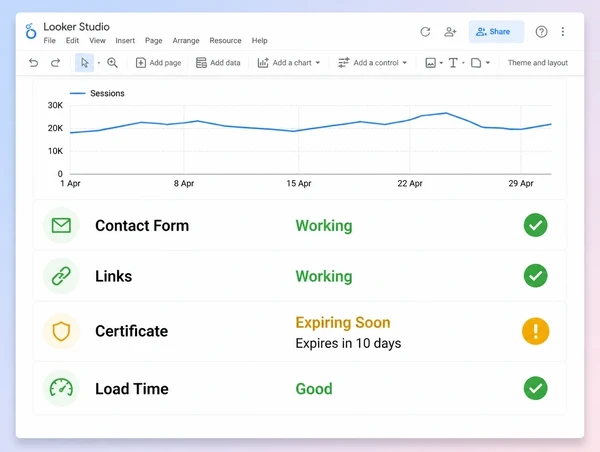Expand the text tool dropdown arrow
Viewport: 600px width, 452px height.
pos(463,63)
